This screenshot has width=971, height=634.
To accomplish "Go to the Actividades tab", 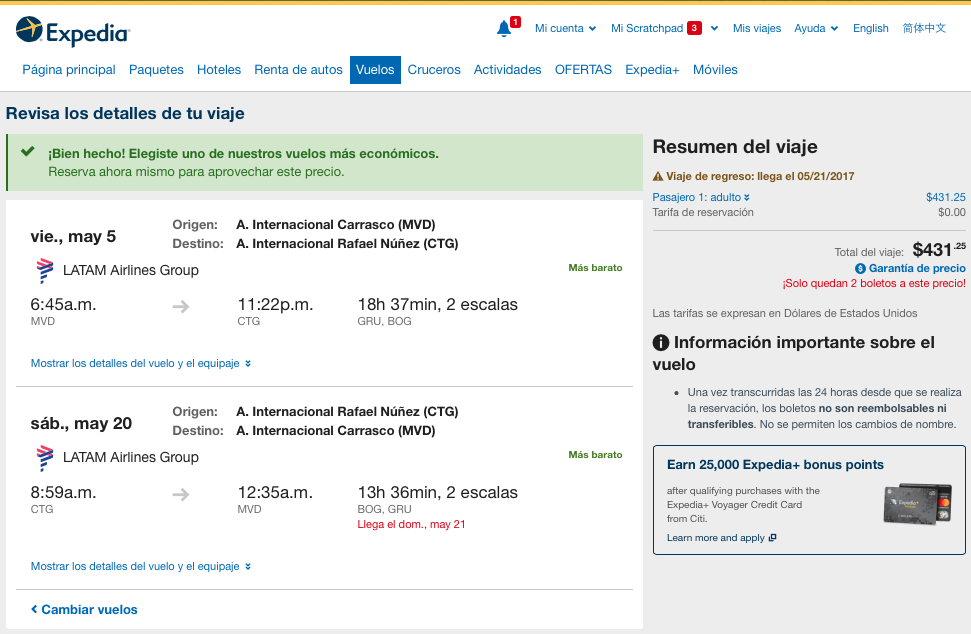I will click(x=507, y=70).
